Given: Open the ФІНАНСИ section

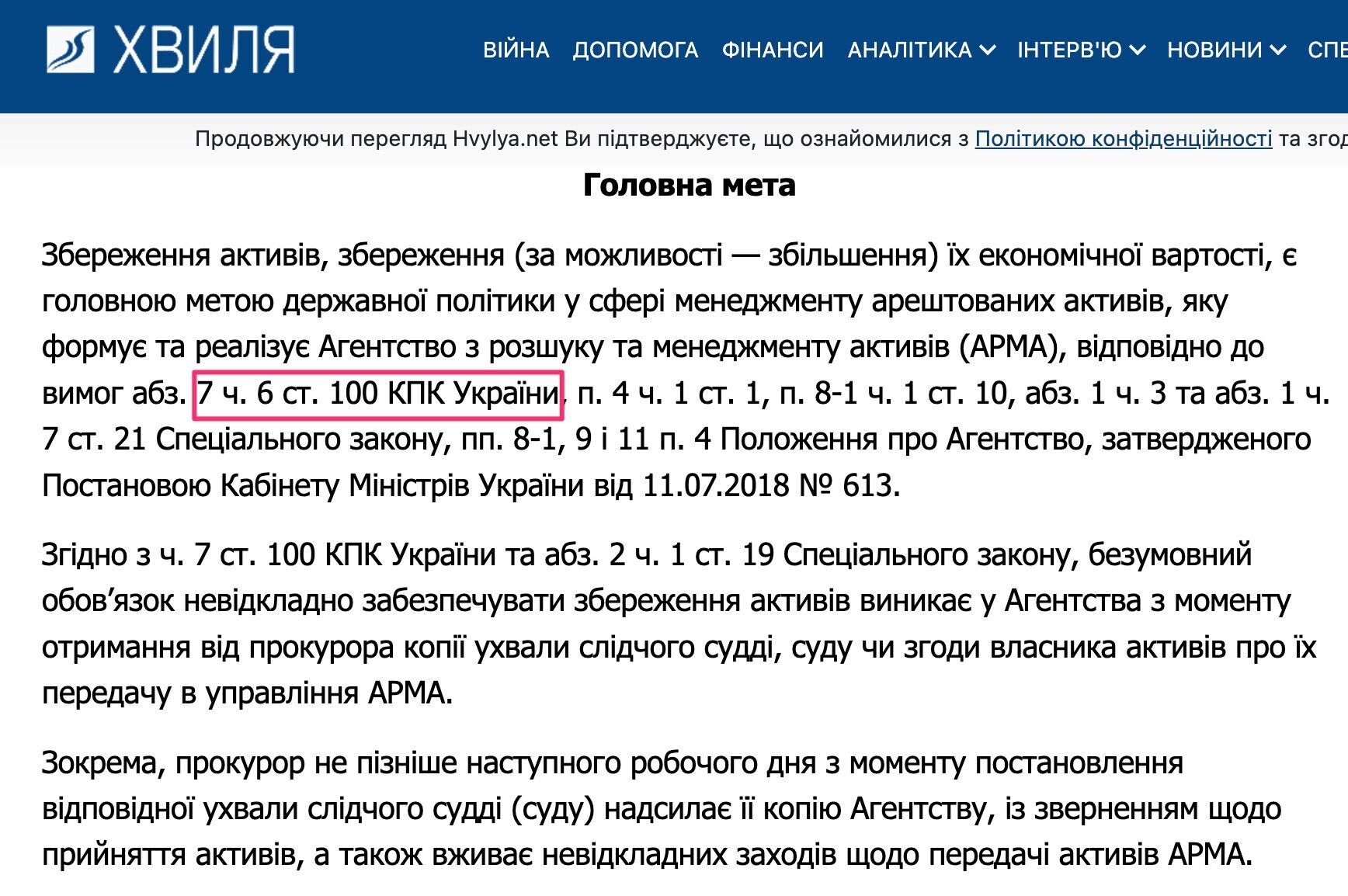Looking at the screenshot, I should click(x=773, y=50).
